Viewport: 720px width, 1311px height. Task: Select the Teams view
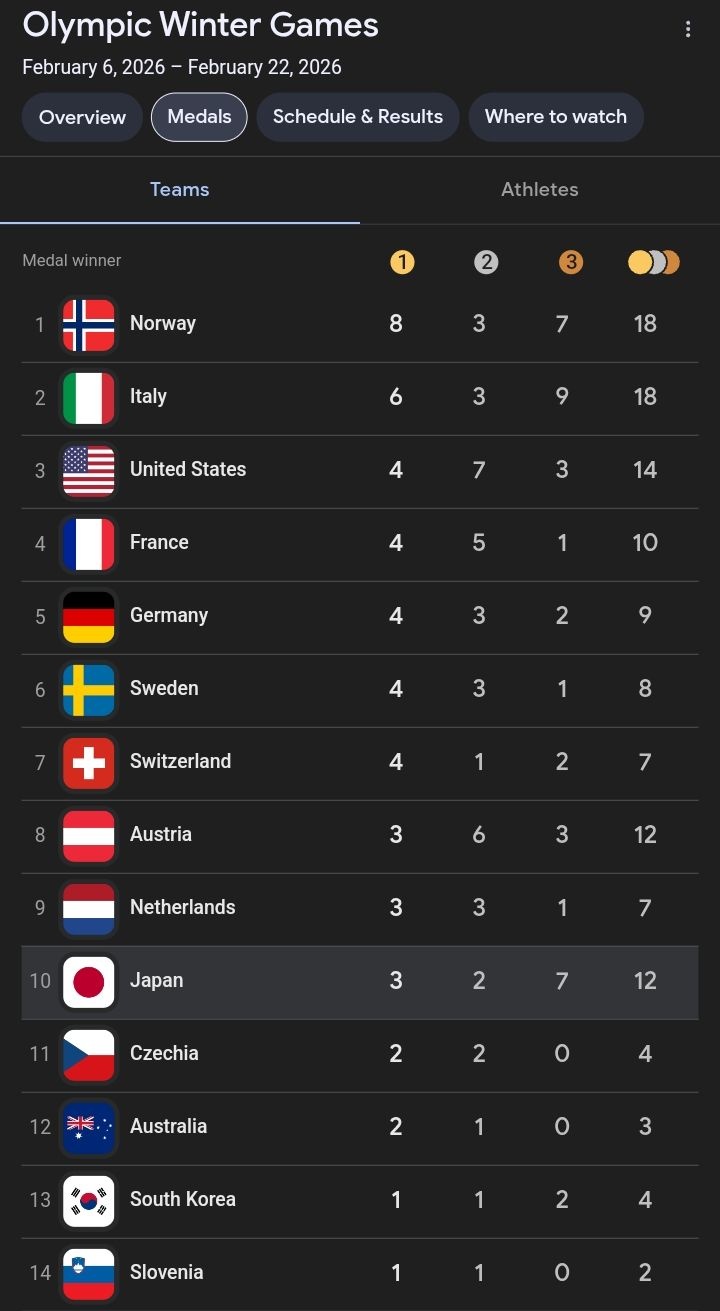click(x=180, y=190)
